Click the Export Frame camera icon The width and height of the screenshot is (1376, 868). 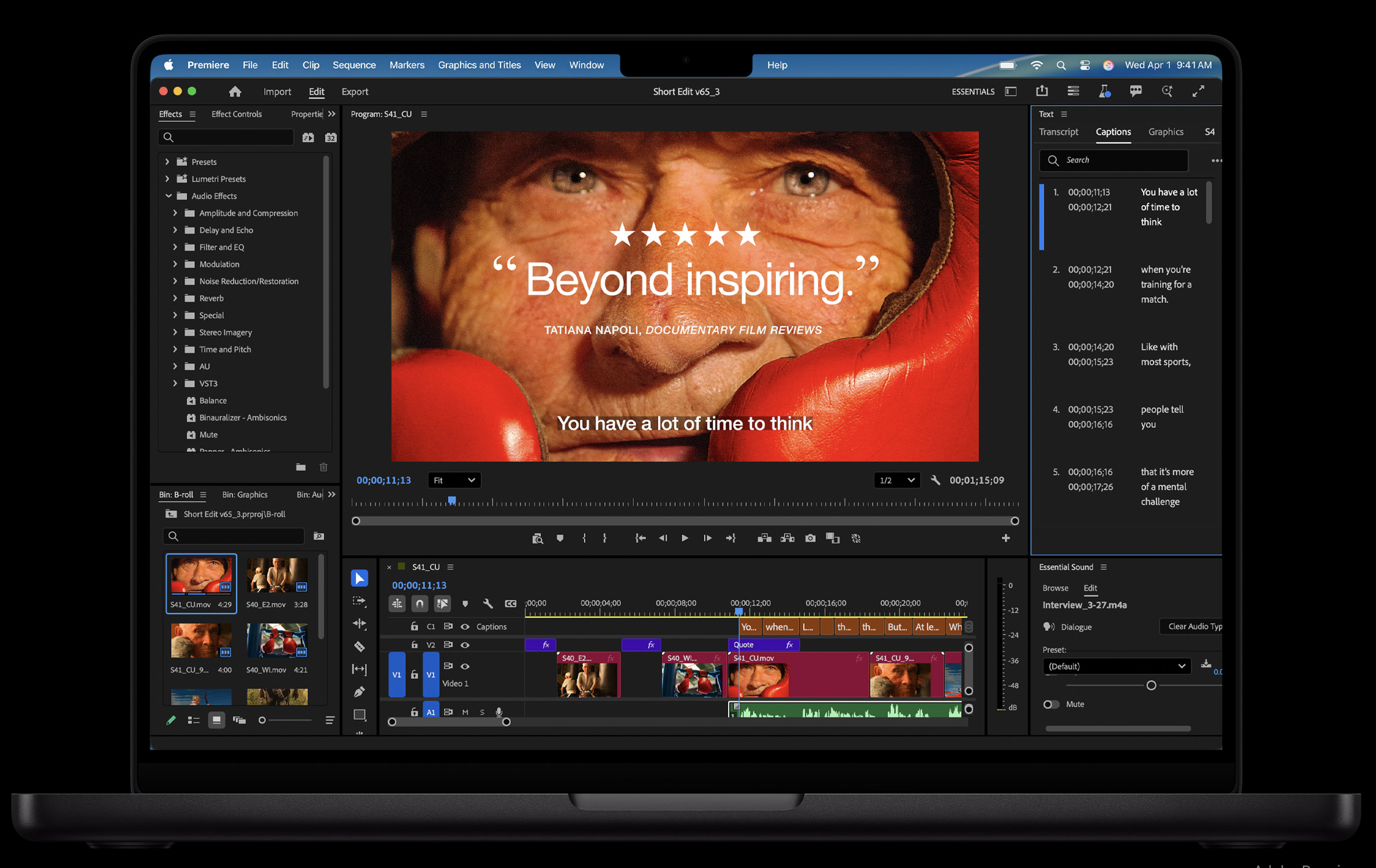click(810, 538)
